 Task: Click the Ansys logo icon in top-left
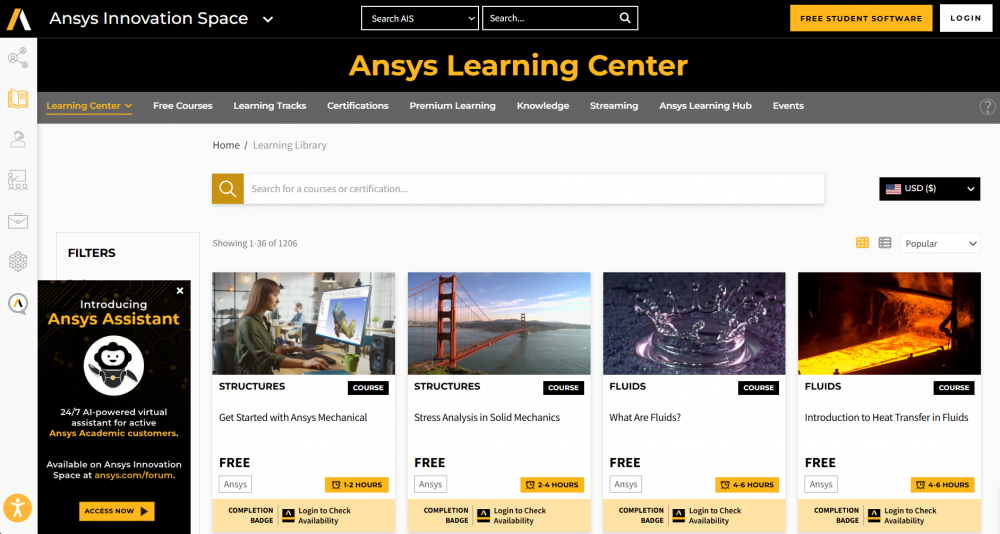point(18,18)
